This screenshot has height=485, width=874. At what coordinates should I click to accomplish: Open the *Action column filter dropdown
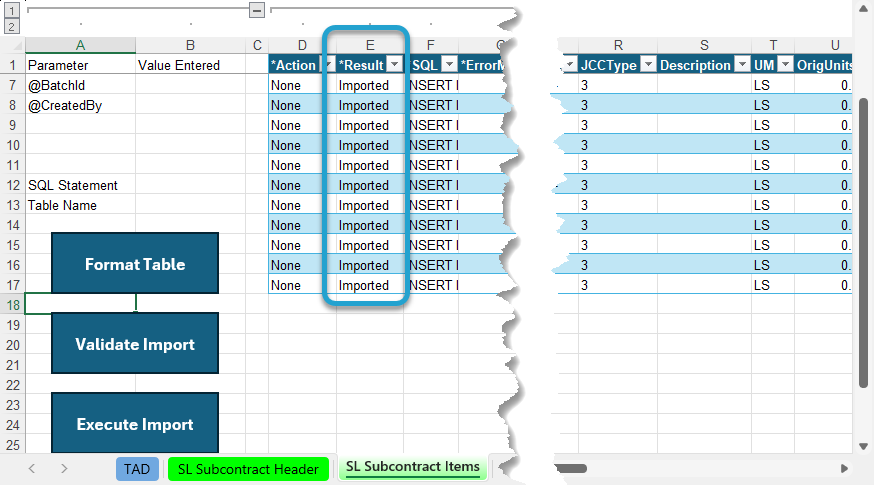point(328,65)
